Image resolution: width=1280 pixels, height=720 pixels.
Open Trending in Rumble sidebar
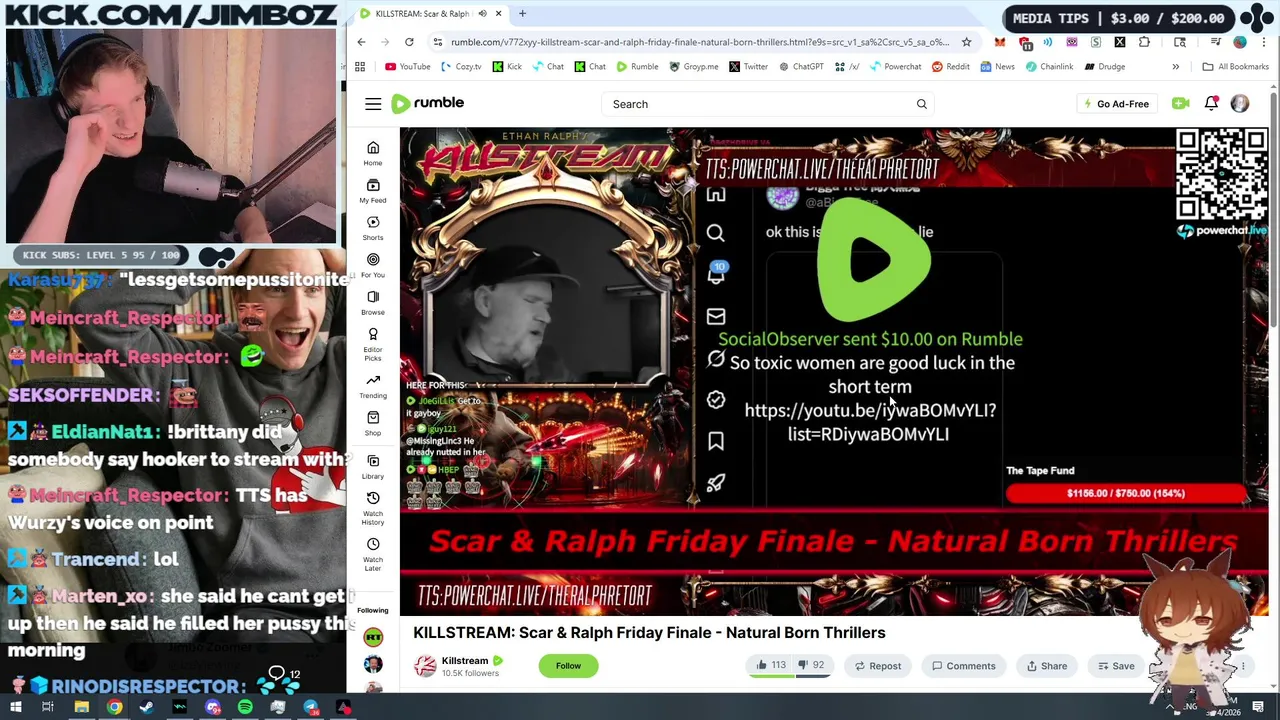coord(373,386)
